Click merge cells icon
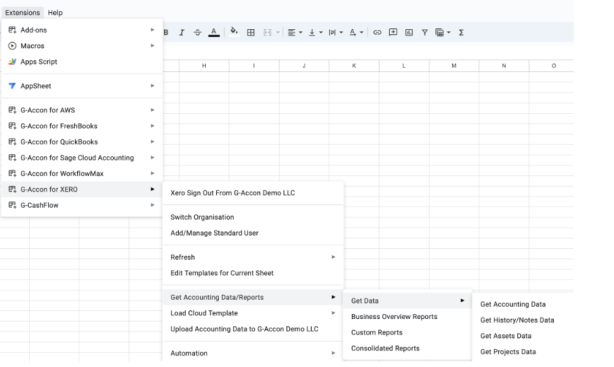The width and height of the screenshot is (614, 367). (267, 33)
